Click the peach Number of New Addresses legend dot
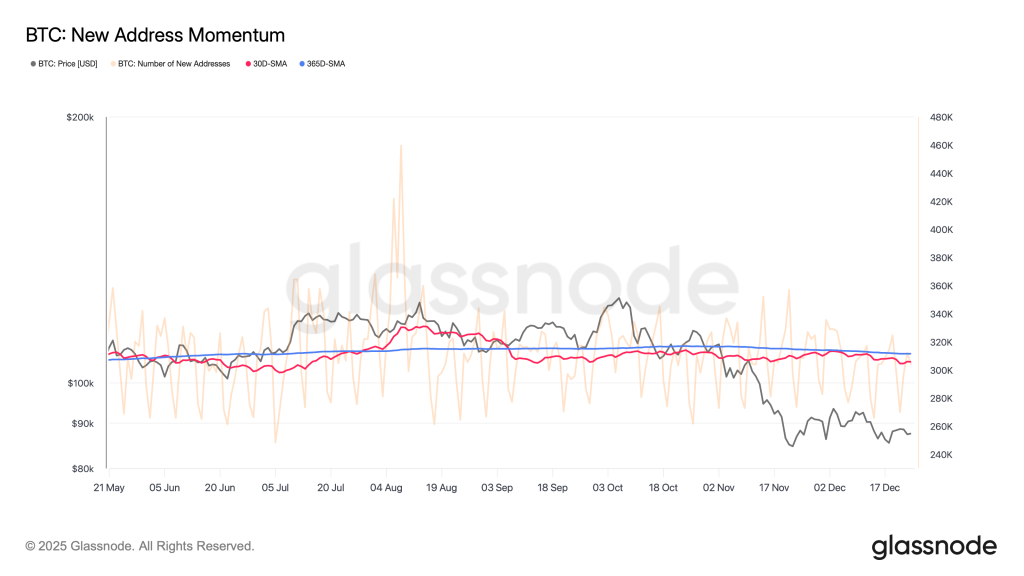The image size is (1024, 576). click(x=113, y=64)
